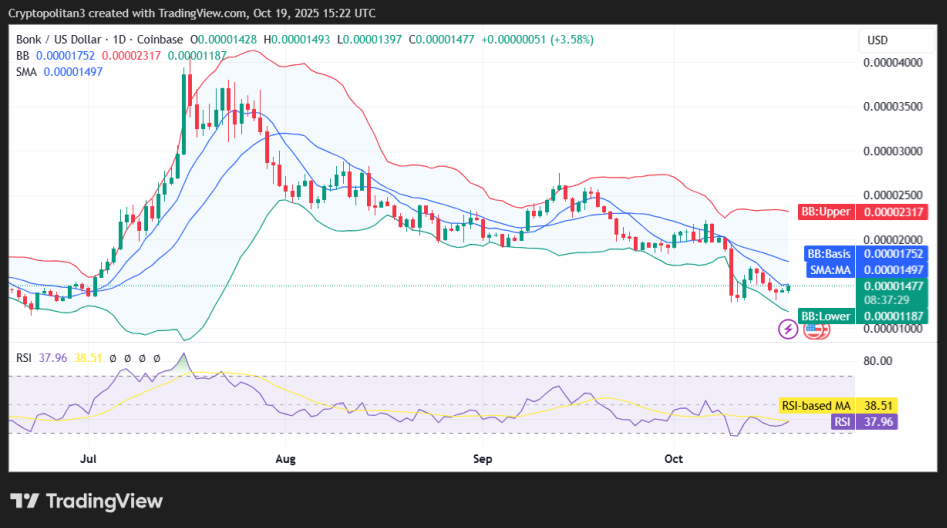Screen dimensions: 947x528
Task: Click the SMA indicator legend label
Action: tap(27, 72)
